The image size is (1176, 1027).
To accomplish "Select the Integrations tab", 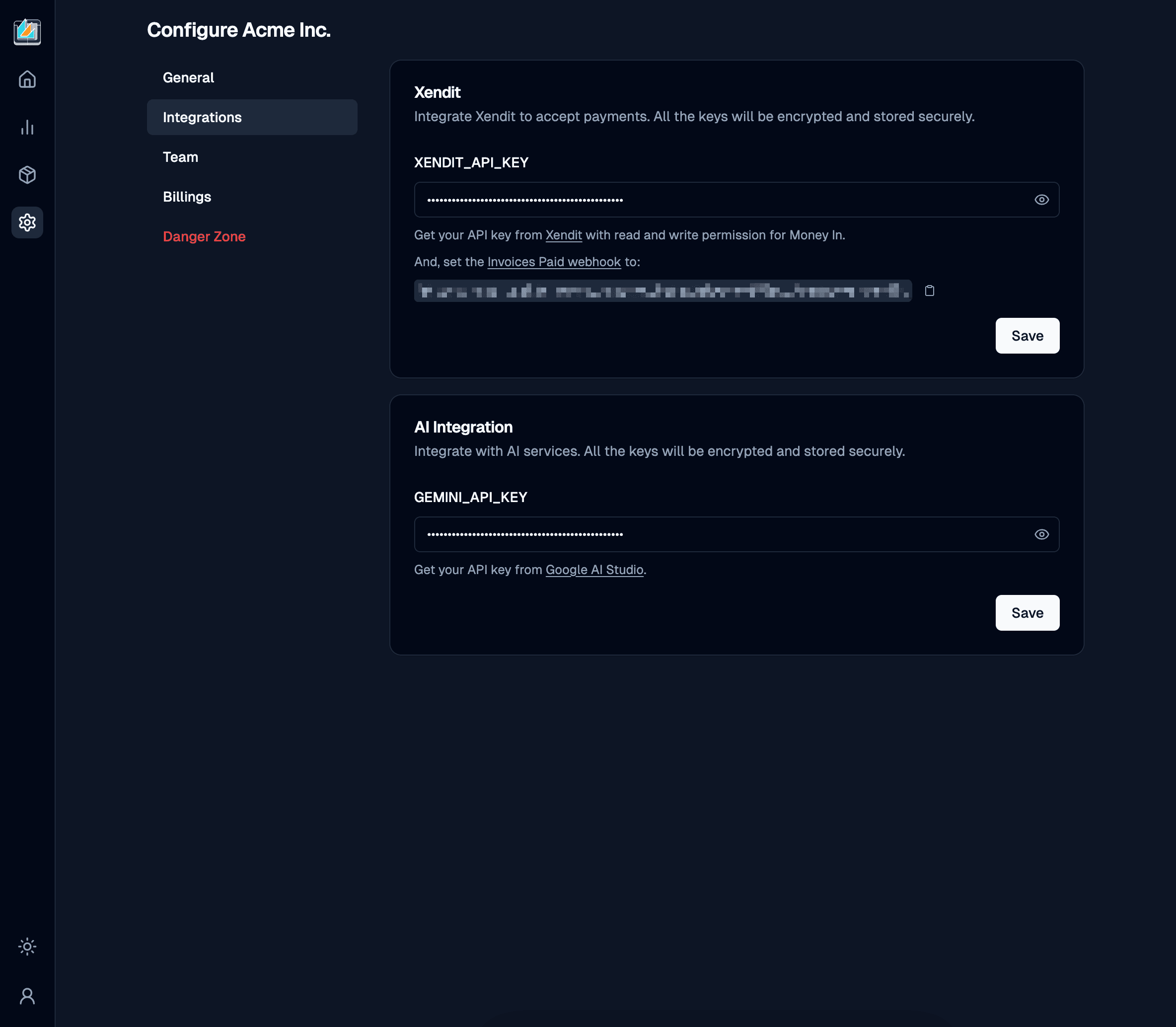I will [x=252, y=117].
